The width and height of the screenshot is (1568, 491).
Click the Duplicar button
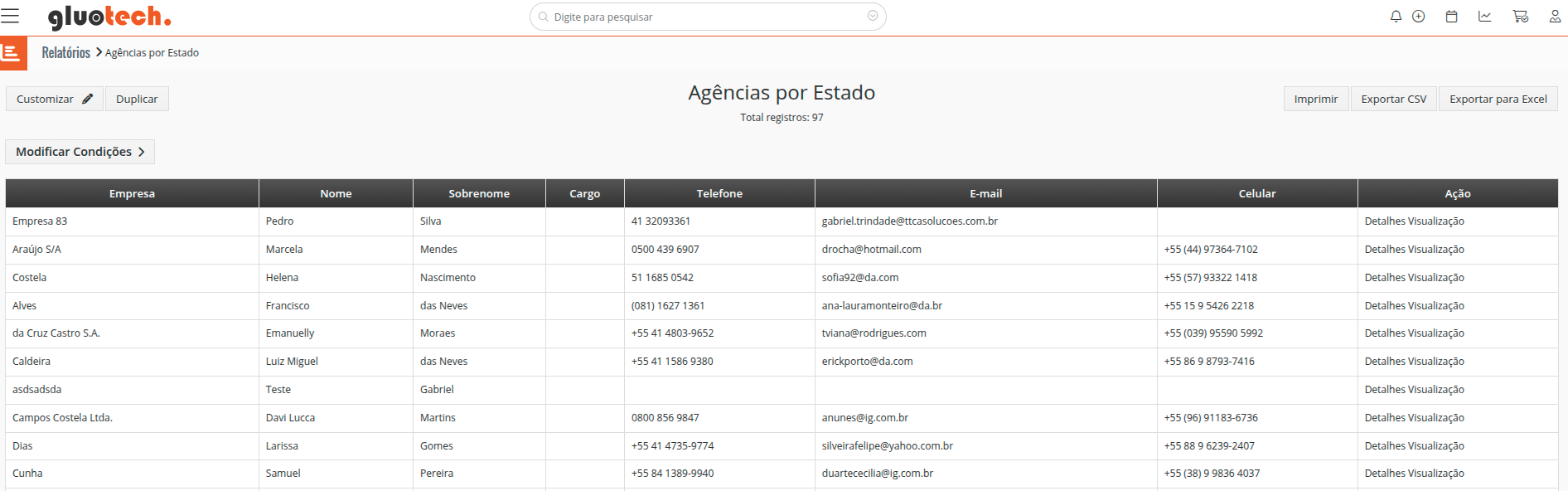(x=137, y=99)
